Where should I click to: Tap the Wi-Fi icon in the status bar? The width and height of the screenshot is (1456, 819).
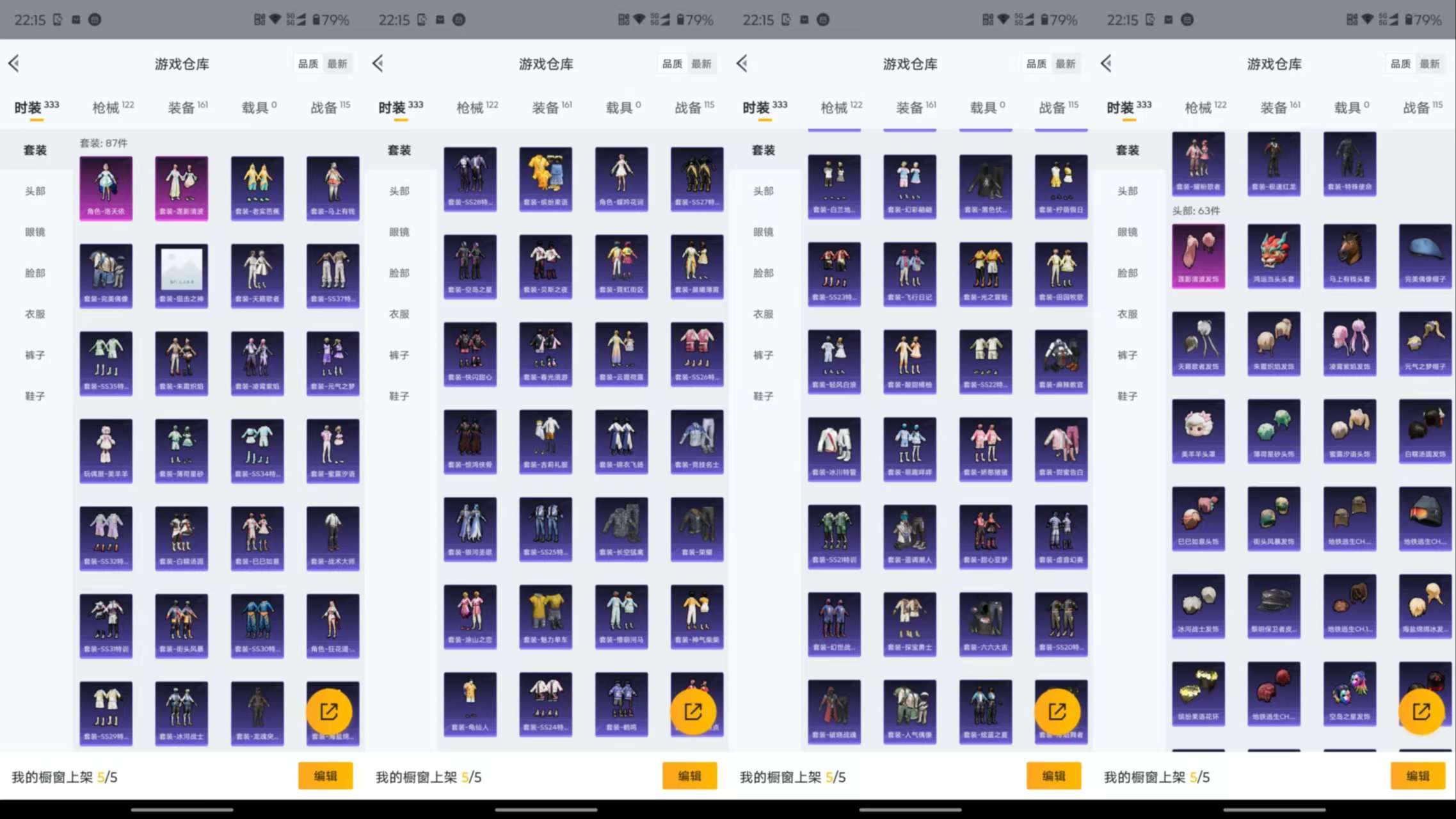[274, 19]
